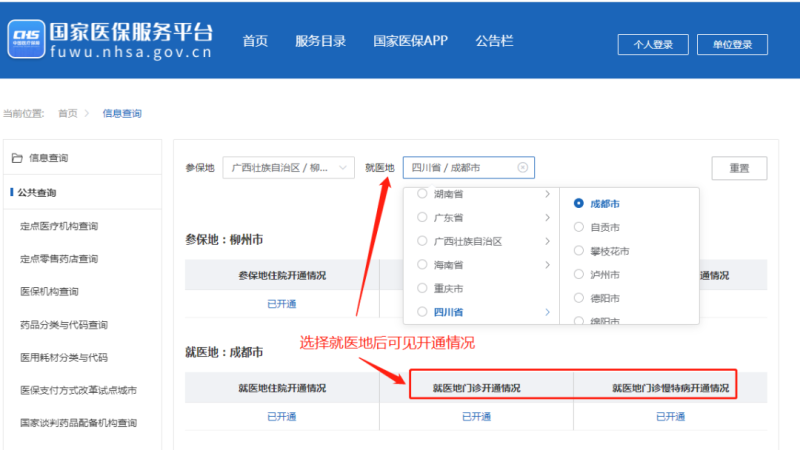Expand 湖南省 submenu arrow
The width and height of the screenshot is (800, 450).
[x=547, y=193]
